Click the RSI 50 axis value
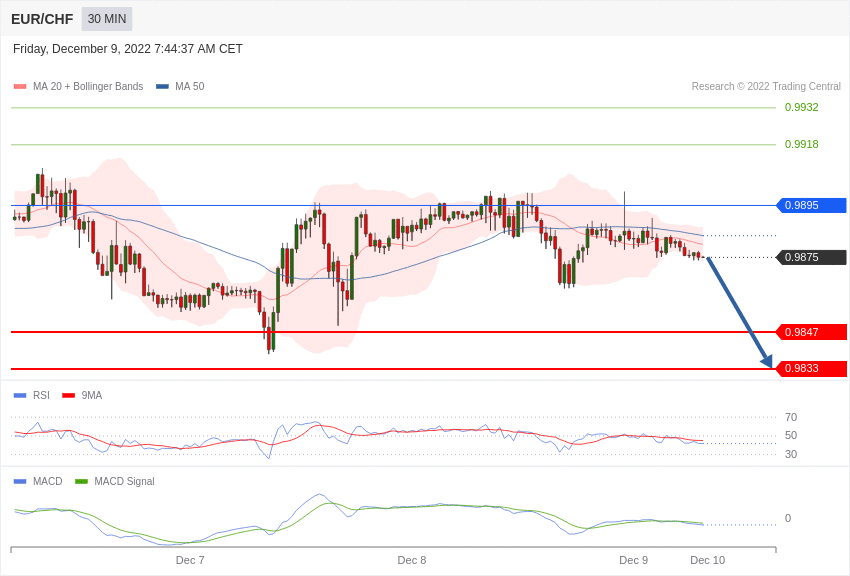 [791, 435]
